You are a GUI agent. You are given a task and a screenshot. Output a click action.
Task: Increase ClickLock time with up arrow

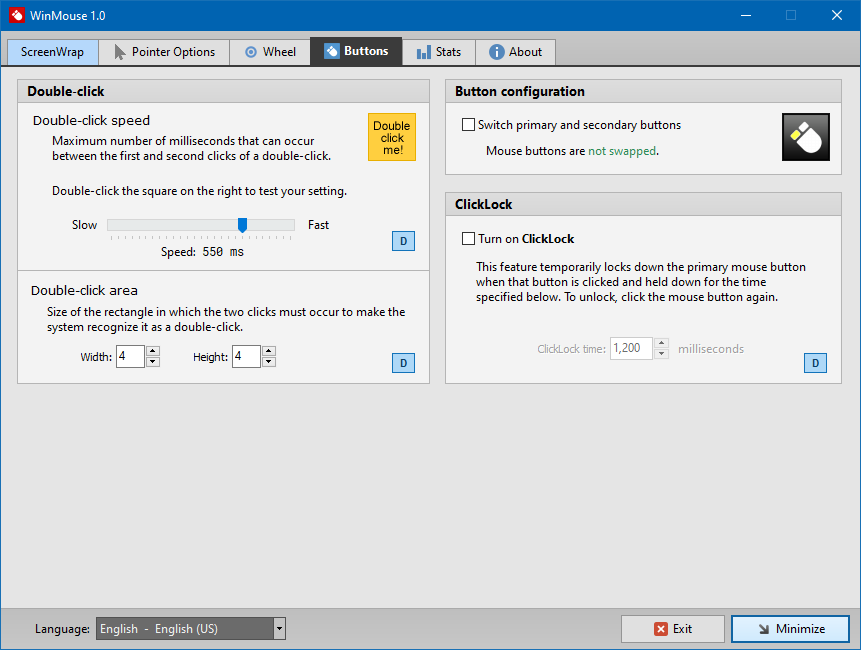click(x=662, y=343)
